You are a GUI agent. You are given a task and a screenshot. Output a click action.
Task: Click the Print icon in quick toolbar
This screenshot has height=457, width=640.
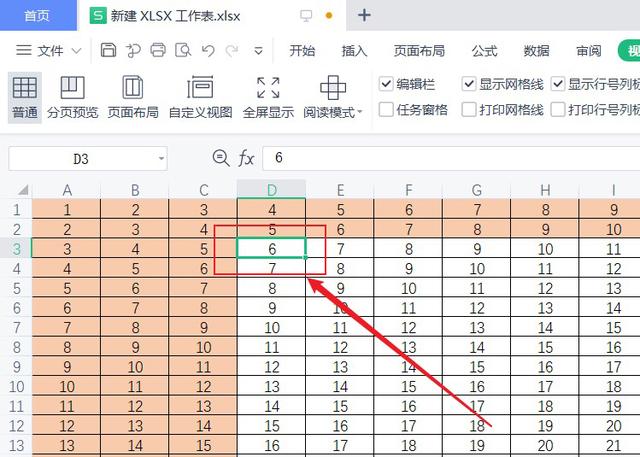158,50
